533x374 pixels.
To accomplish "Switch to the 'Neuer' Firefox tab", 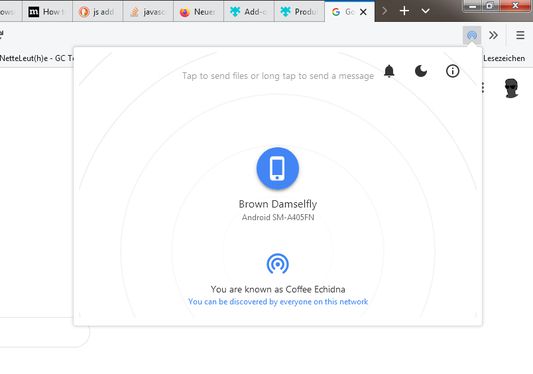I will [198, 12].
